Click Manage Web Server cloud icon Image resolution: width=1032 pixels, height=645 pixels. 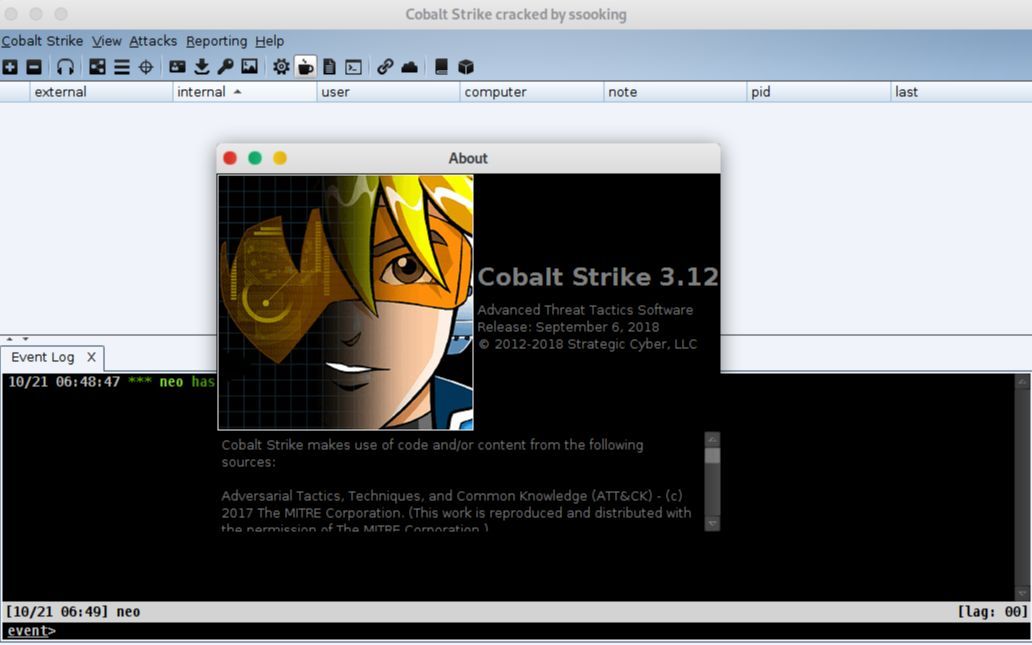coord(409,66)
